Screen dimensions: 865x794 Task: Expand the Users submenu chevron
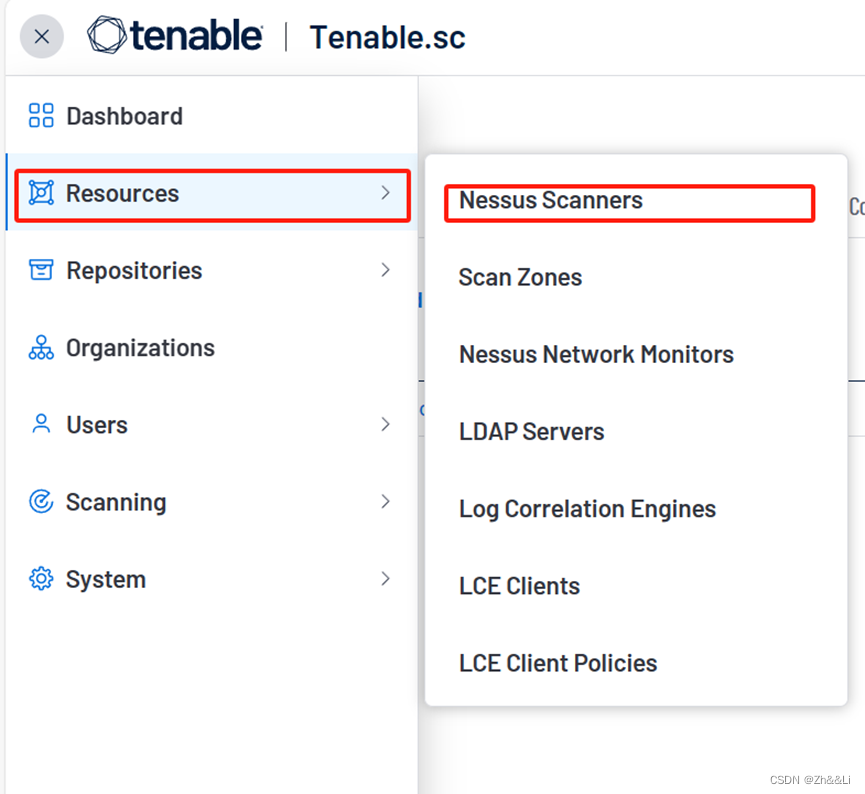coord(385,424)
